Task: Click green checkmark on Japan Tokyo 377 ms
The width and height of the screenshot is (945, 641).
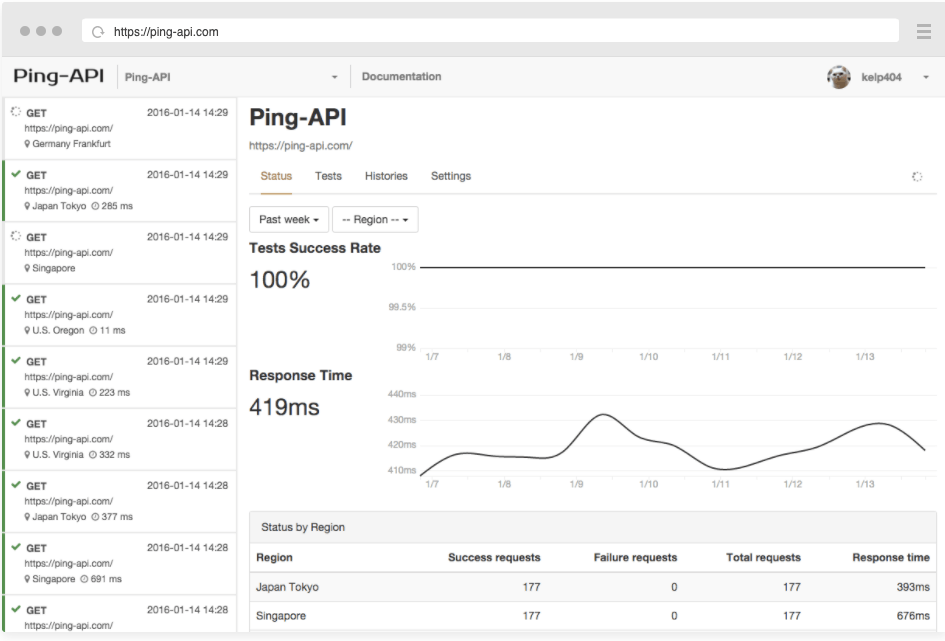Action: pos(16,484)
